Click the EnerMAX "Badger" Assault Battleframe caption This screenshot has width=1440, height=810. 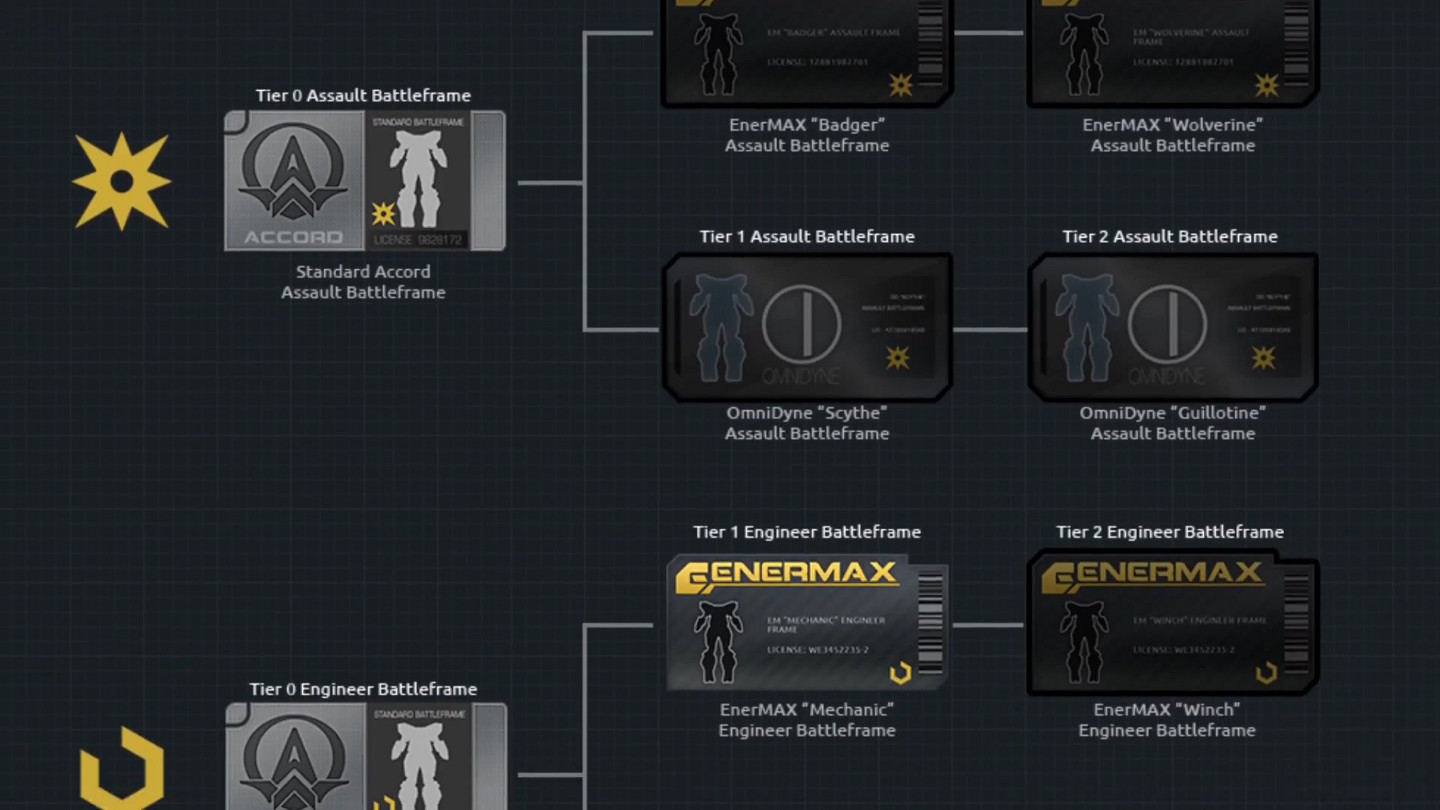point(807,135)
